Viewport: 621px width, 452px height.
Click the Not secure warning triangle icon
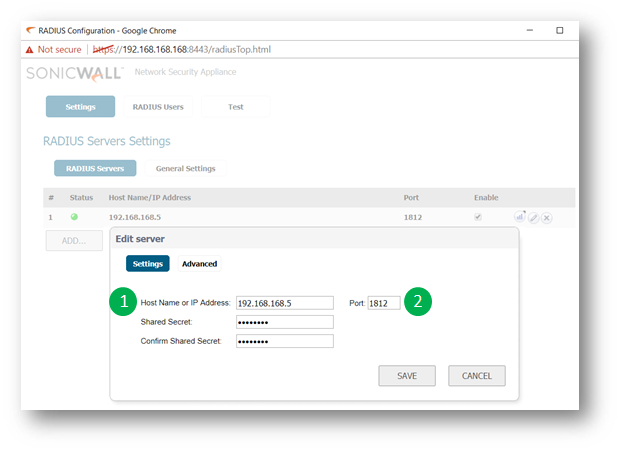tap(29, 50)
